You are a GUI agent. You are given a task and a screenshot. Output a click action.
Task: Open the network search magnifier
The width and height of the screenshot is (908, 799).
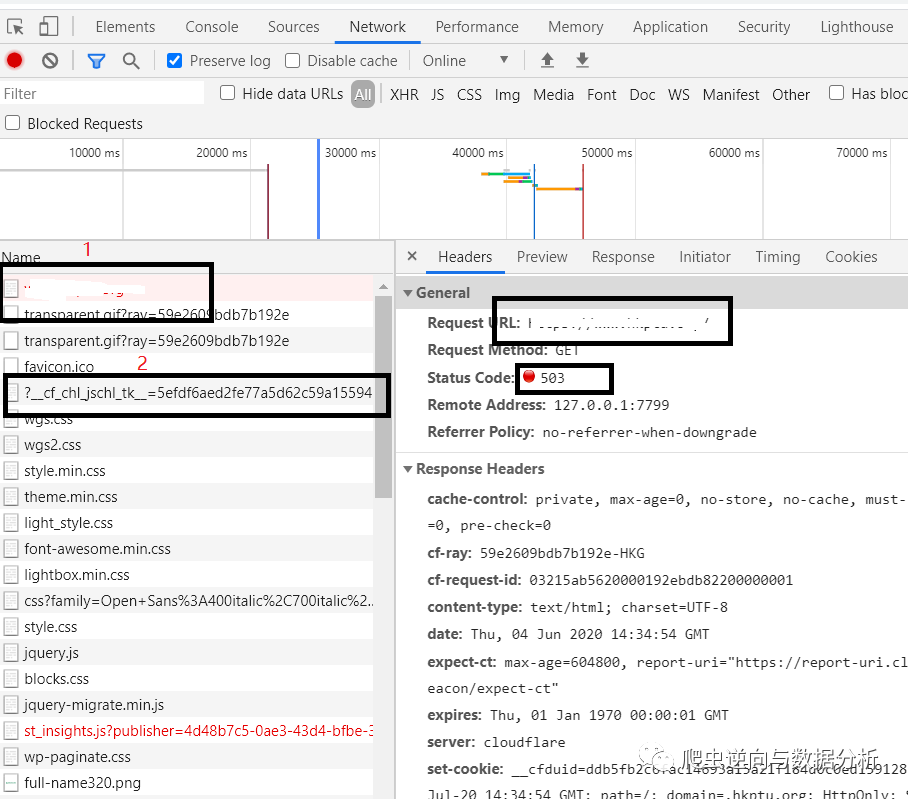131,61
